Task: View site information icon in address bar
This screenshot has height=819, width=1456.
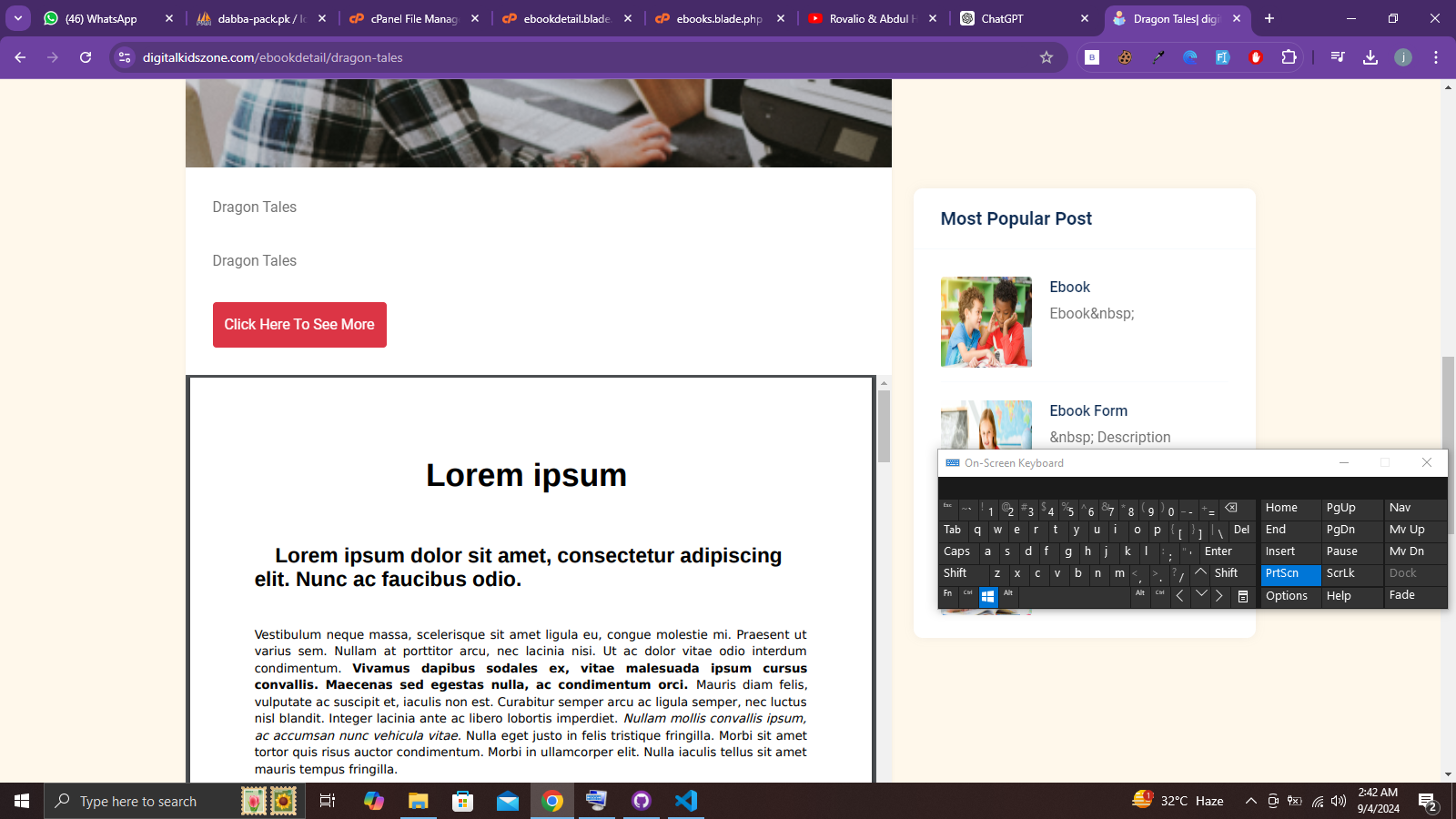Action: (x=125, y=57)
